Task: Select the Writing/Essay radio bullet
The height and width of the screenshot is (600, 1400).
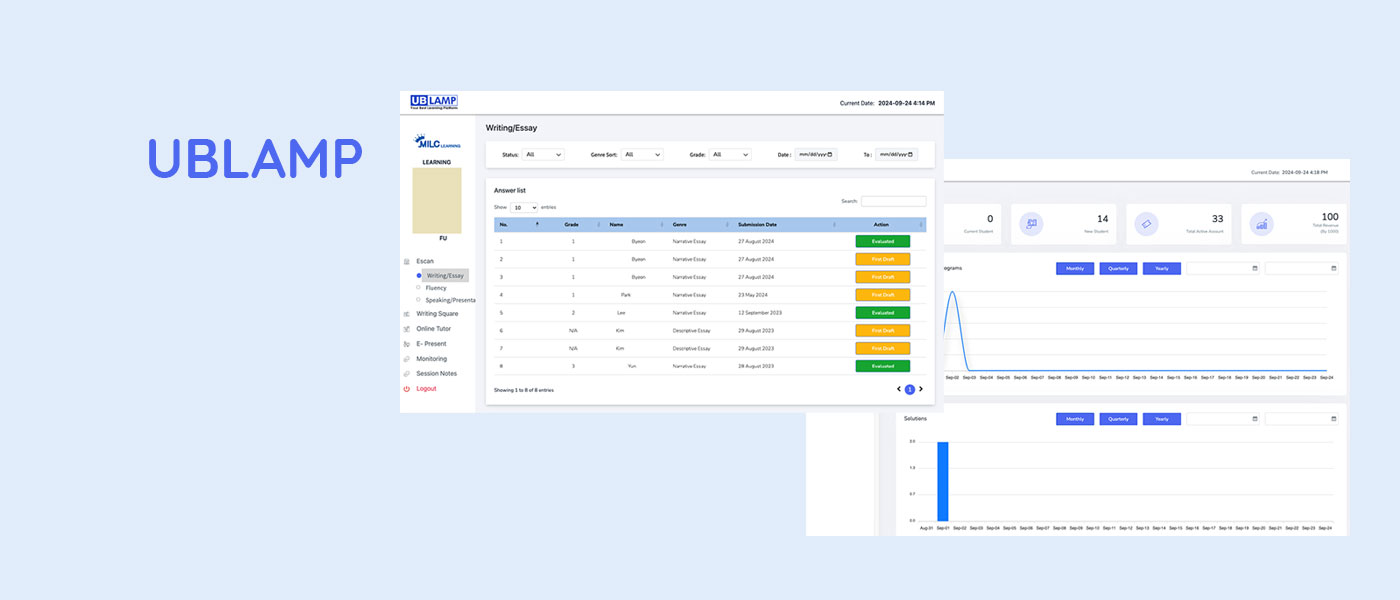Action: click(419, 275)
